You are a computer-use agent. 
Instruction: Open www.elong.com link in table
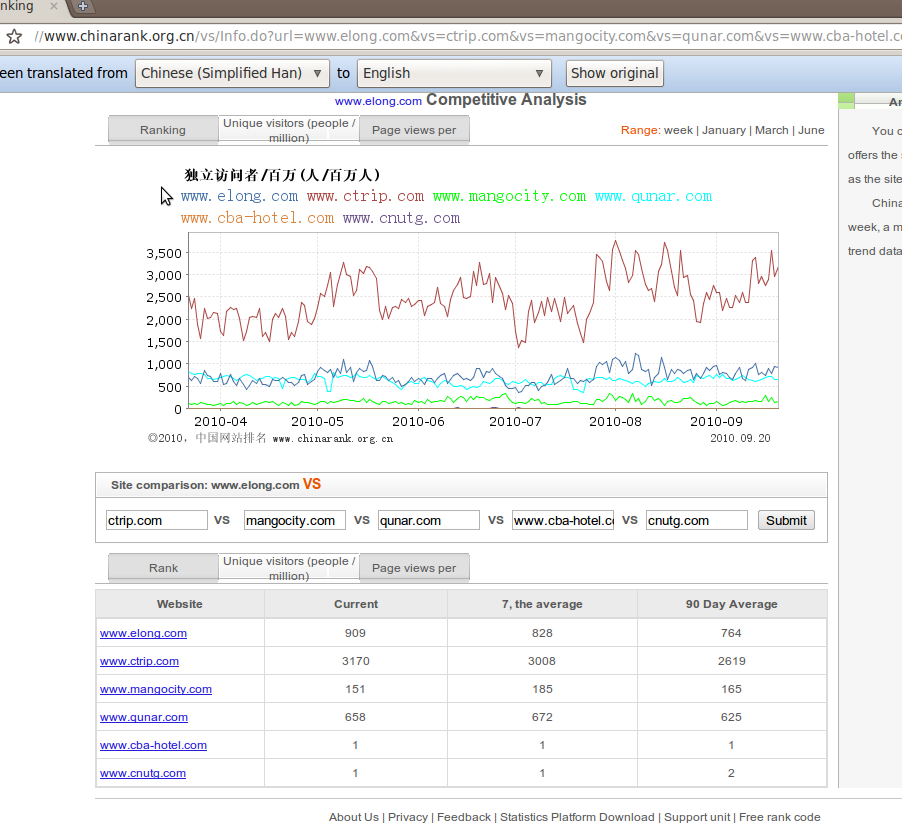[x=143, y=633]
